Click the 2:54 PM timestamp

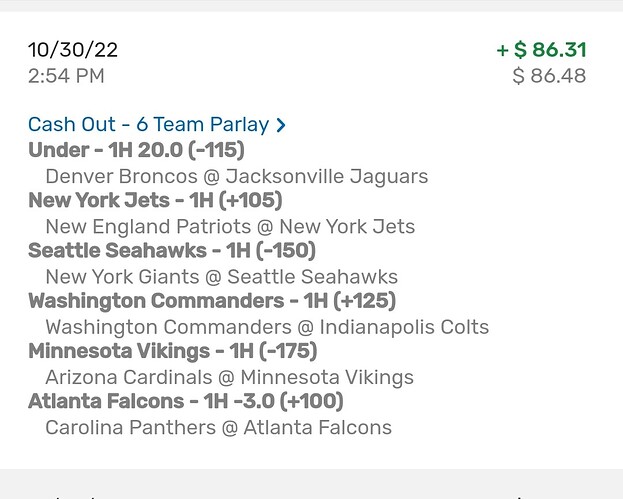coord(66,76)
